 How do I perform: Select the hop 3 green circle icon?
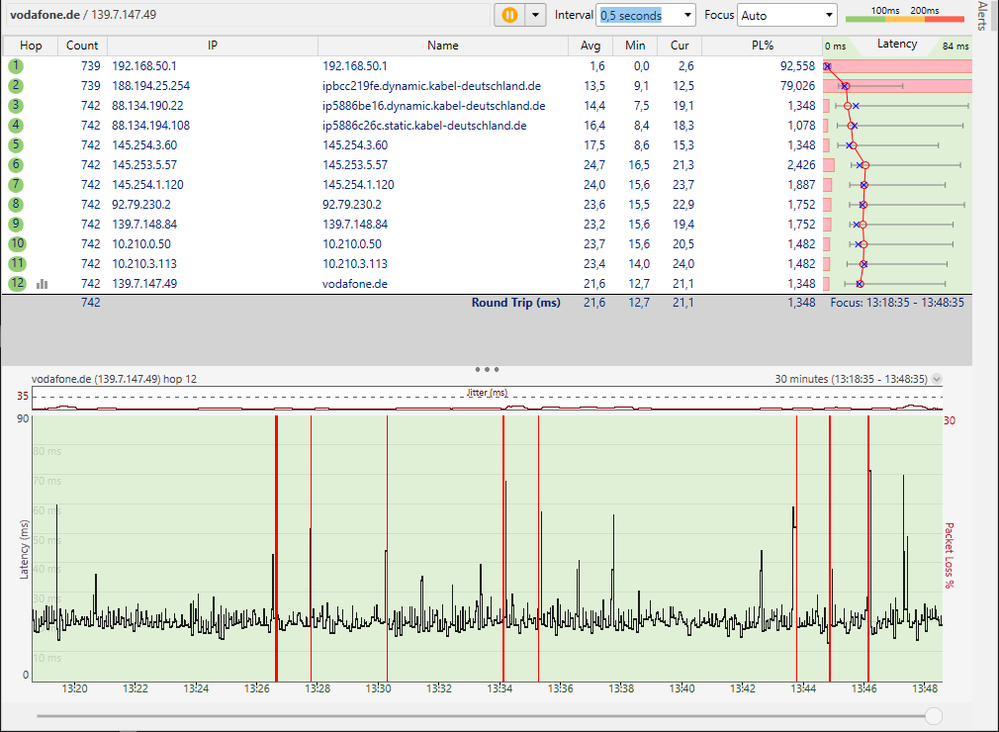[x=16, y=105]
